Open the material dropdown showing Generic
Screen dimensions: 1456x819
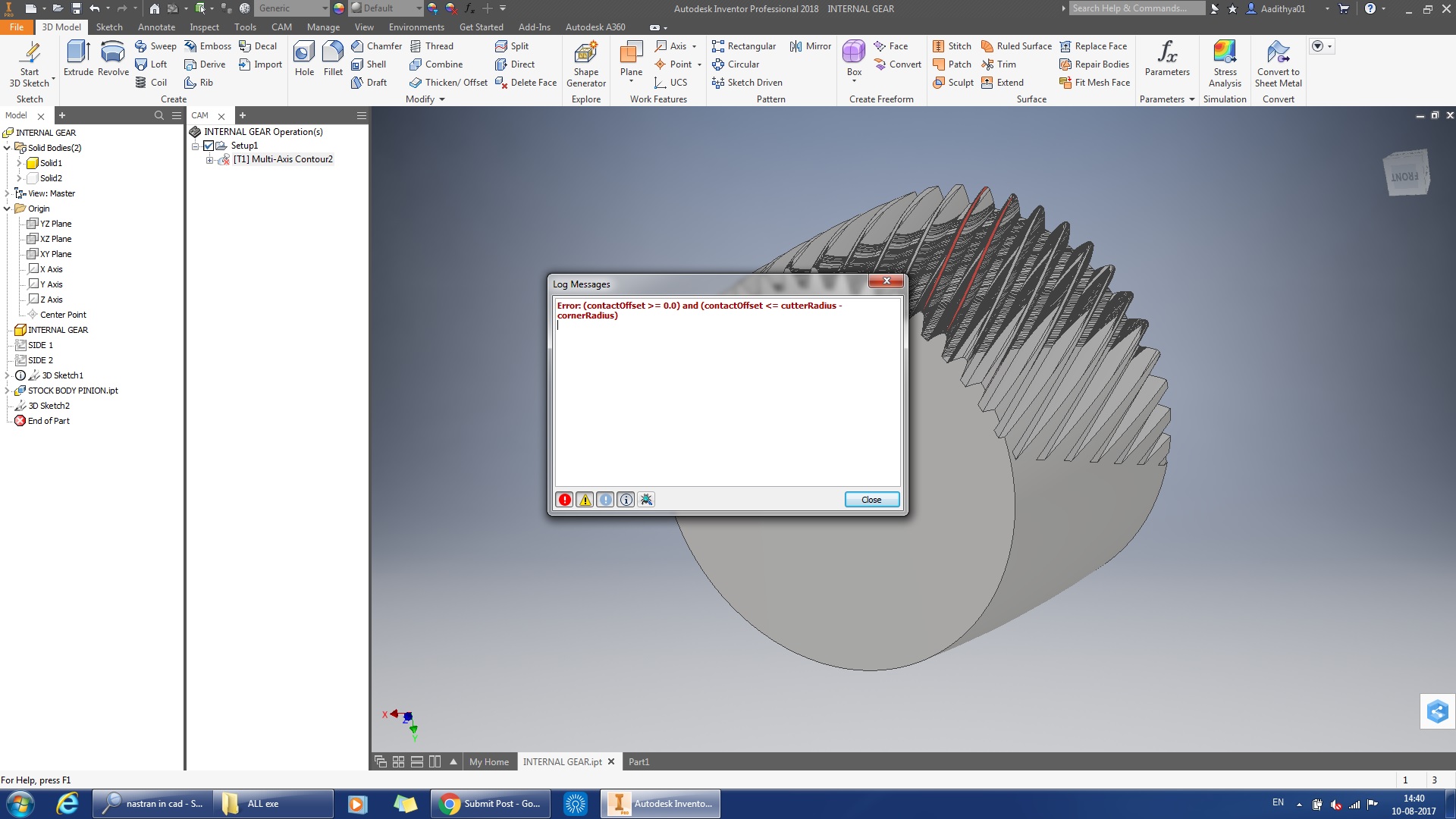tap(325, 8)
